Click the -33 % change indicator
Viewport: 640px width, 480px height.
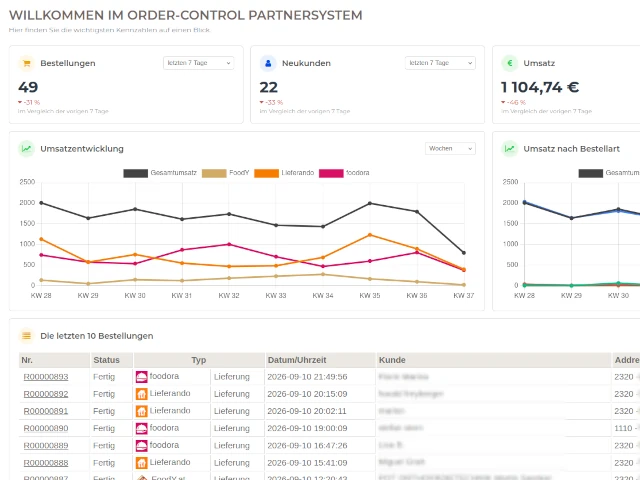(271, 102)
